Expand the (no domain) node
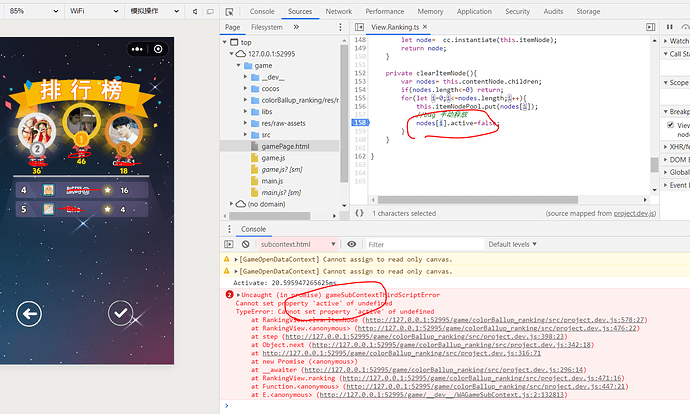This screenshot has width=690, height=414. 231,204
